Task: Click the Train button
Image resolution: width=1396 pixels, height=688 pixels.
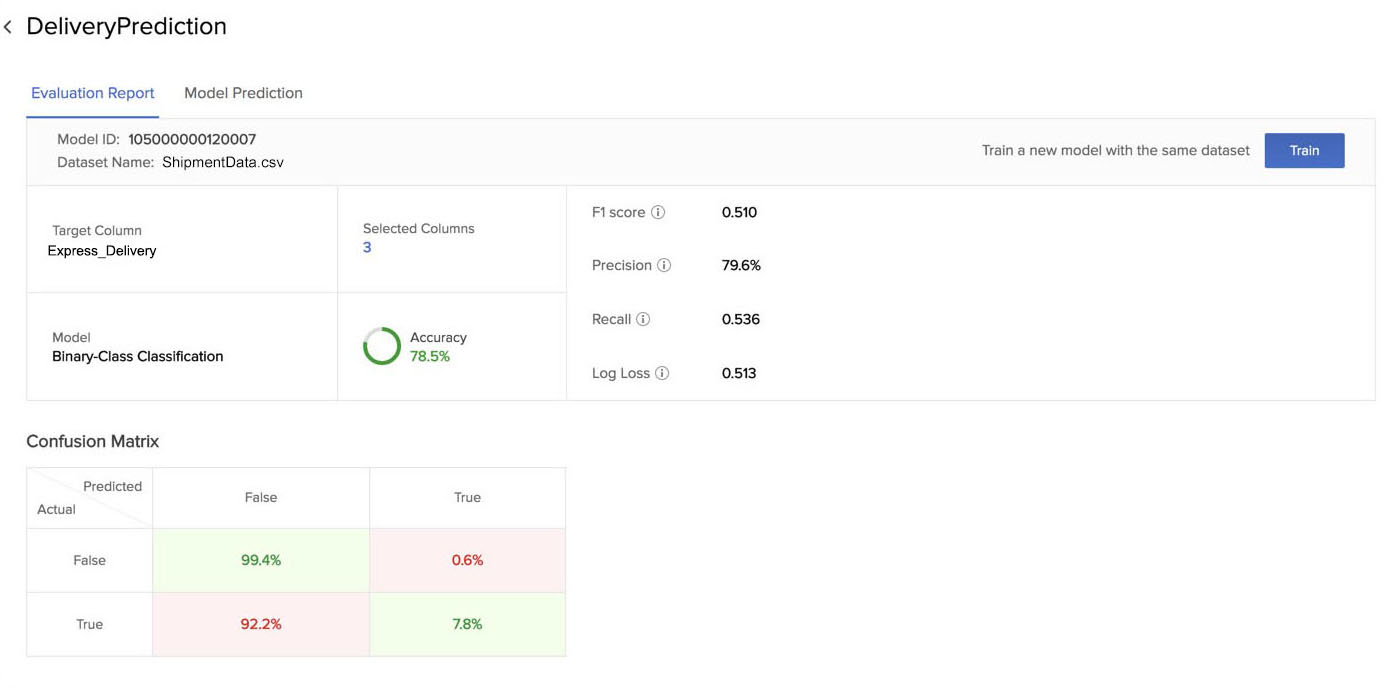Action: click(x=1304, y=150)
